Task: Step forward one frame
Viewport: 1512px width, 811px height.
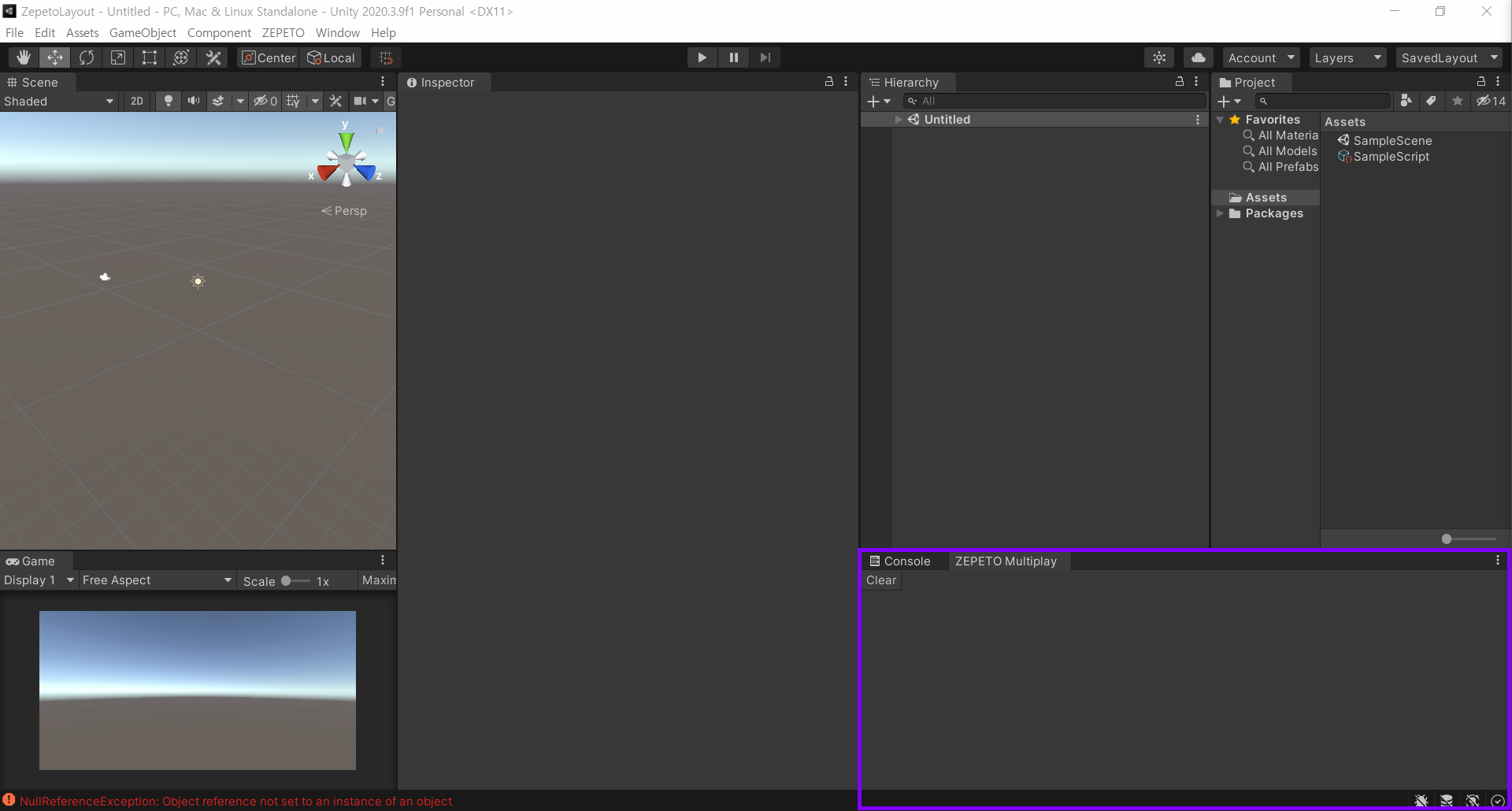Action: pos(765,57)
